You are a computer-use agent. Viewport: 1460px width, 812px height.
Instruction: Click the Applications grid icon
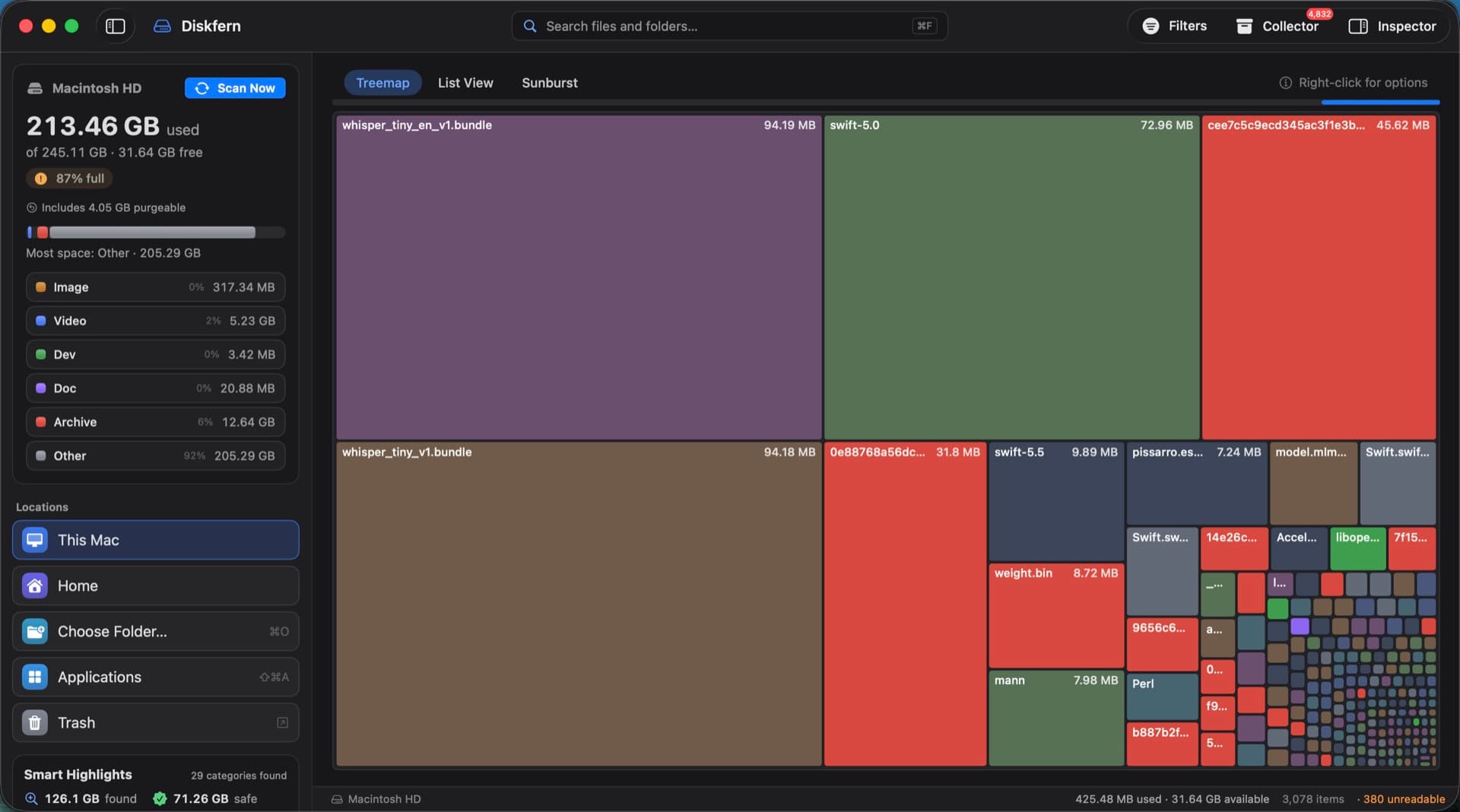tap(34, 677)
